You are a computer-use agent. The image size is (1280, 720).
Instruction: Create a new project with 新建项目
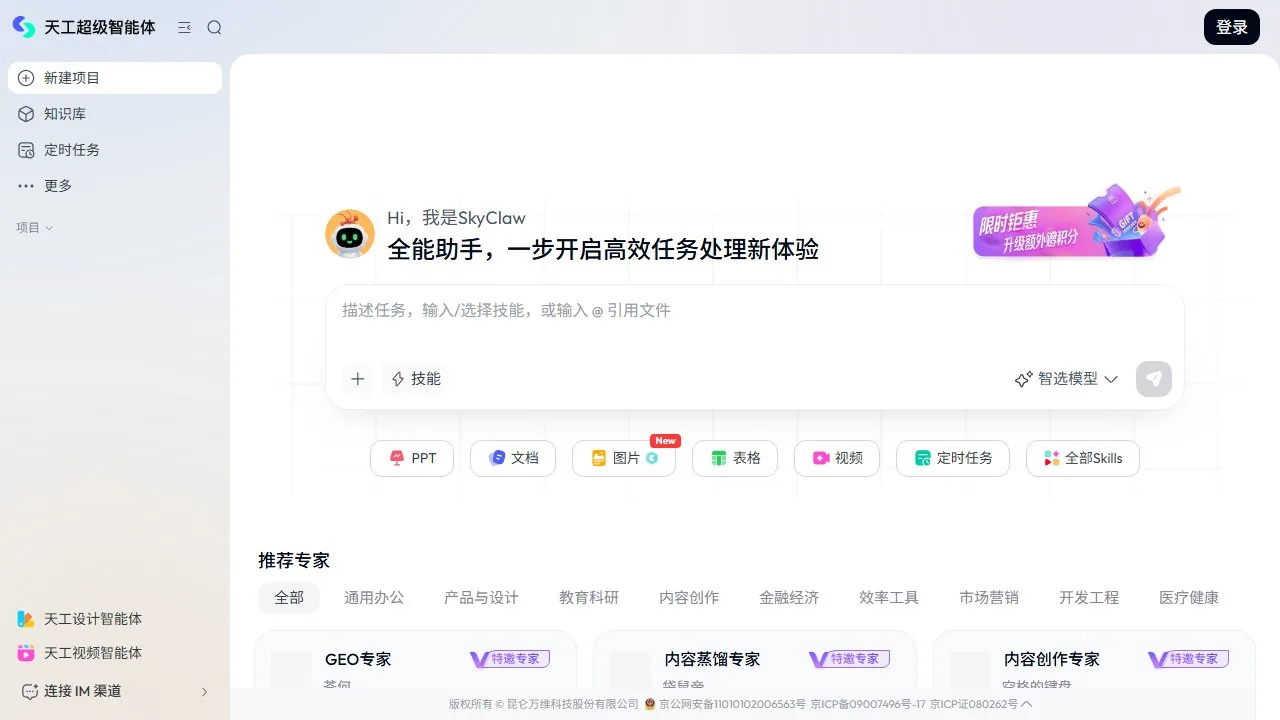coord(115,78)
